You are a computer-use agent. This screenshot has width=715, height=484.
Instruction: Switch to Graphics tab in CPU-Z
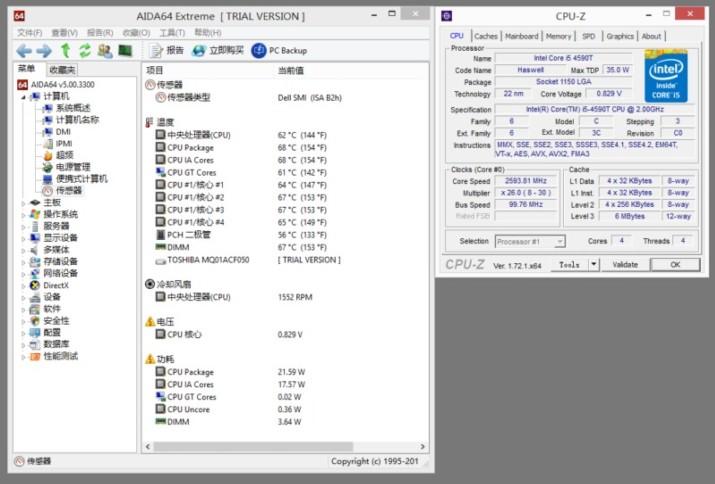[620, 36]
